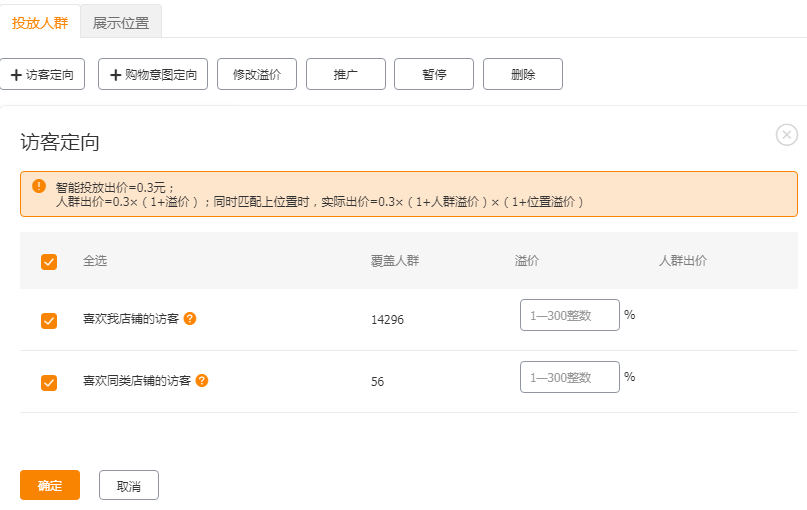Click the 喜欢同类店铺的访客 row label
The width and height of the screenshot is (807, 510).
tap(137, 381)
